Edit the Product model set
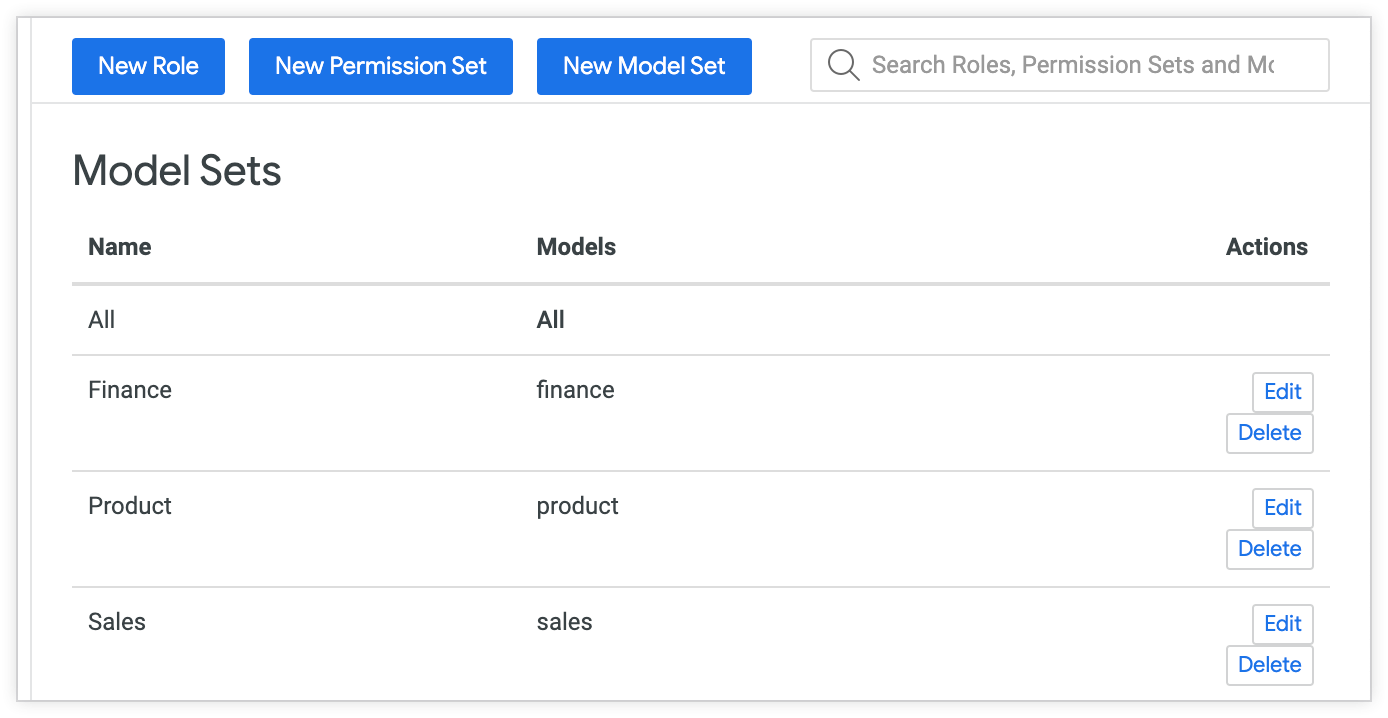The width and height of the screenshot is (1388, 718). (1282, 508)
